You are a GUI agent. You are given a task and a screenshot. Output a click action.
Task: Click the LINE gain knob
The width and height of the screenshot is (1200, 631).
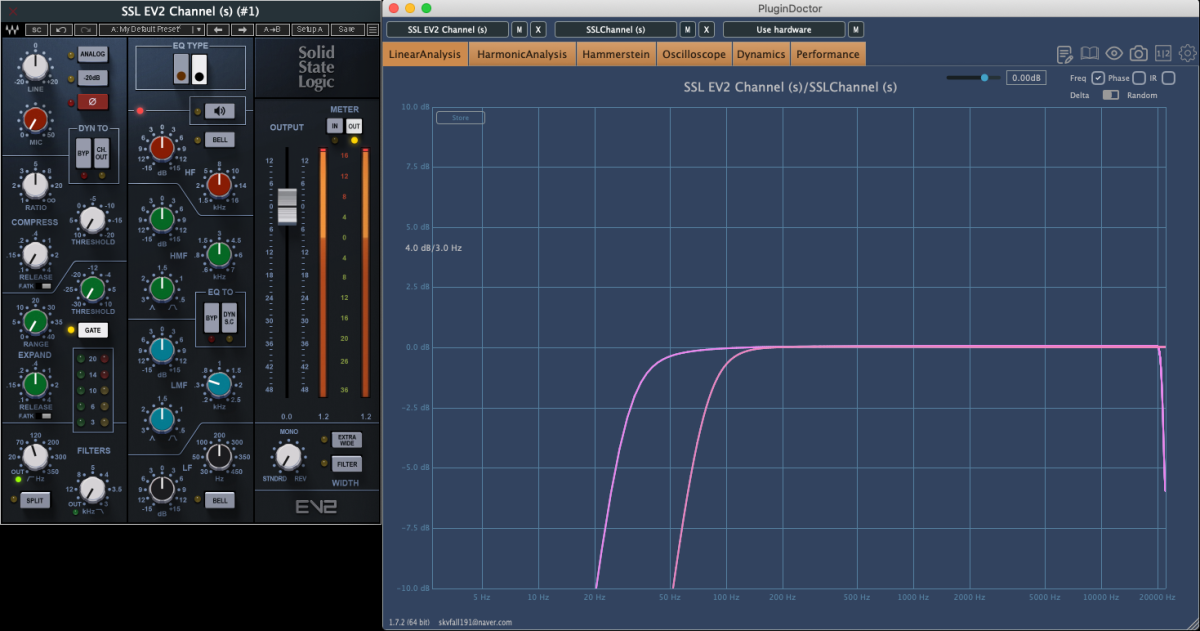point(35,68)
